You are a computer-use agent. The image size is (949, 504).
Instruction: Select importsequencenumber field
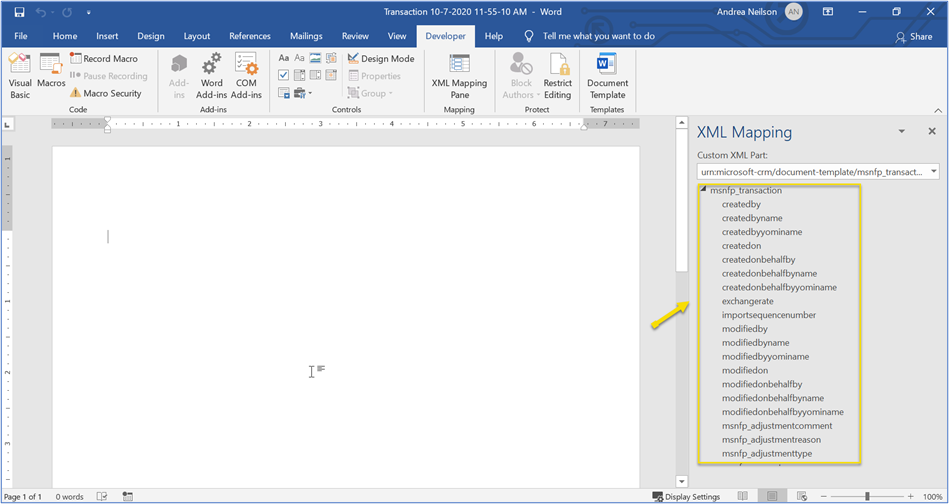tap(769, 315)
